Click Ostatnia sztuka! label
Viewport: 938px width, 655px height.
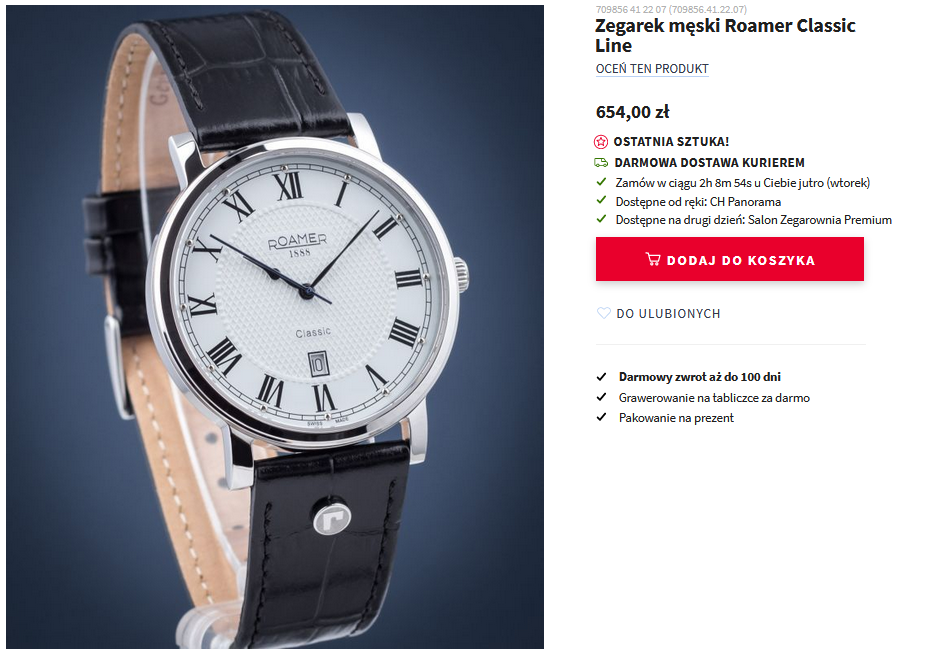tap(671, 142)
